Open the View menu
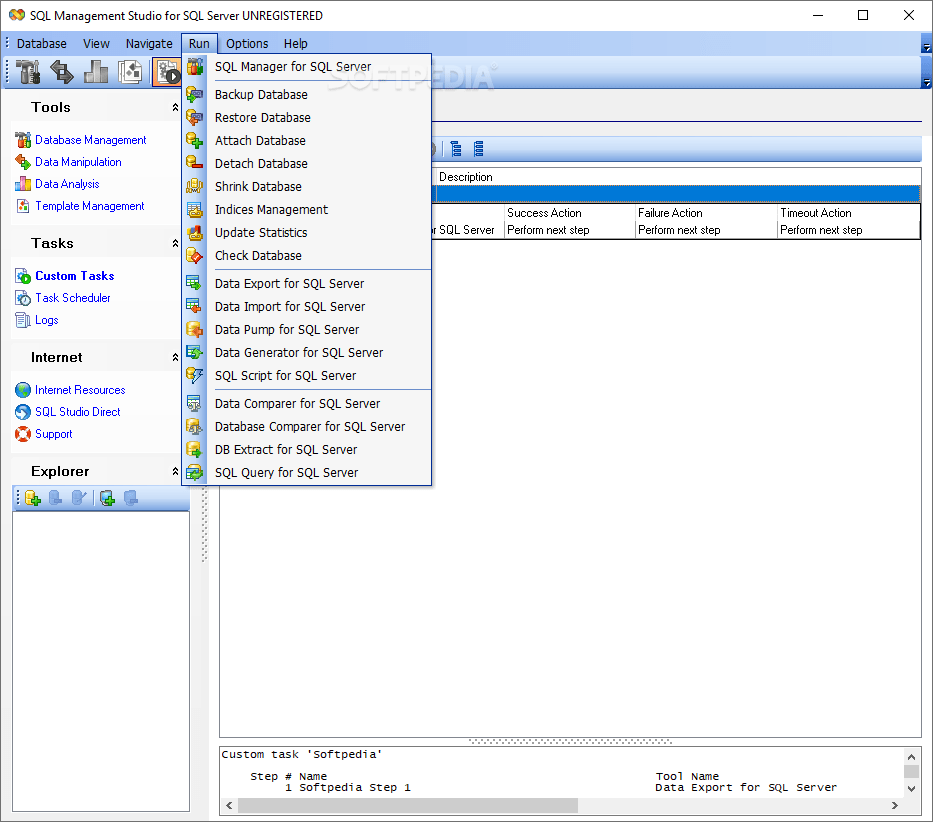The image size is (933, 822). pos(96,43)
